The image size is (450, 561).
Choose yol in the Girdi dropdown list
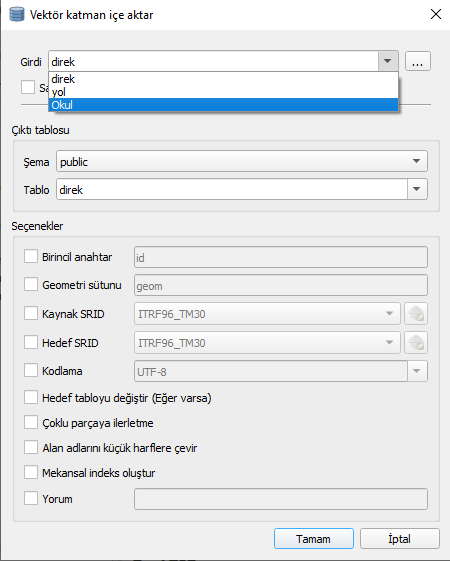coord(223,92)
